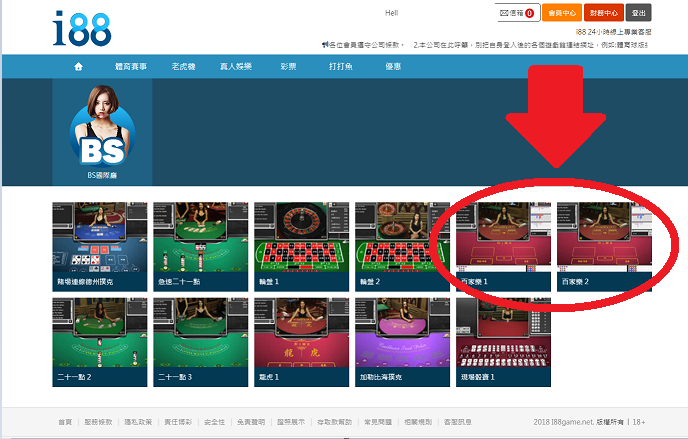This screenshot has height=439, width=688.
Task: Click the 隱私政策 footer link
Action: [138, 423]
